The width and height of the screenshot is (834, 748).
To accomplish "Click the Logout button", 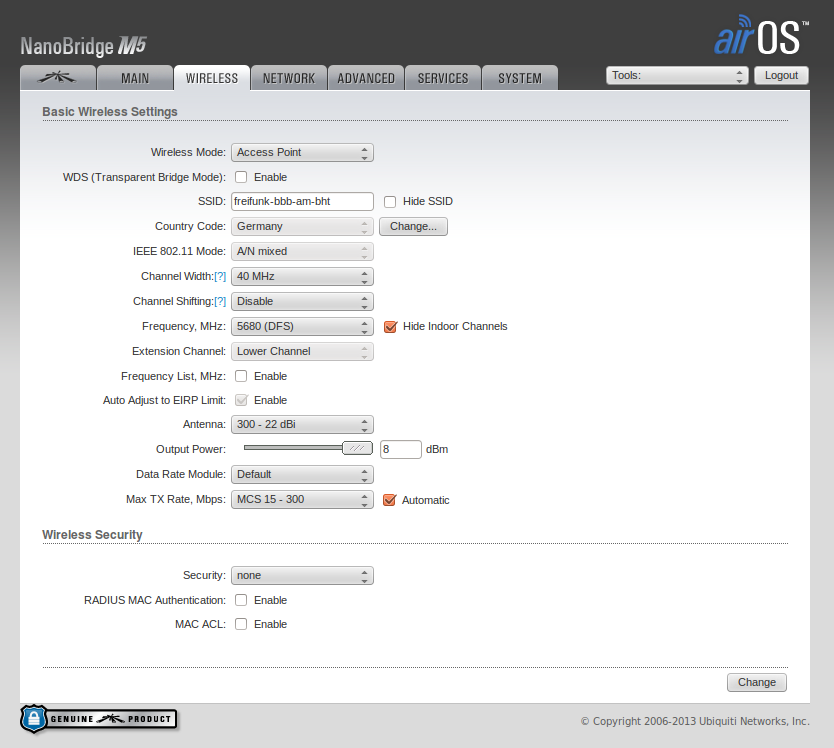I will [x=781, y=75].
